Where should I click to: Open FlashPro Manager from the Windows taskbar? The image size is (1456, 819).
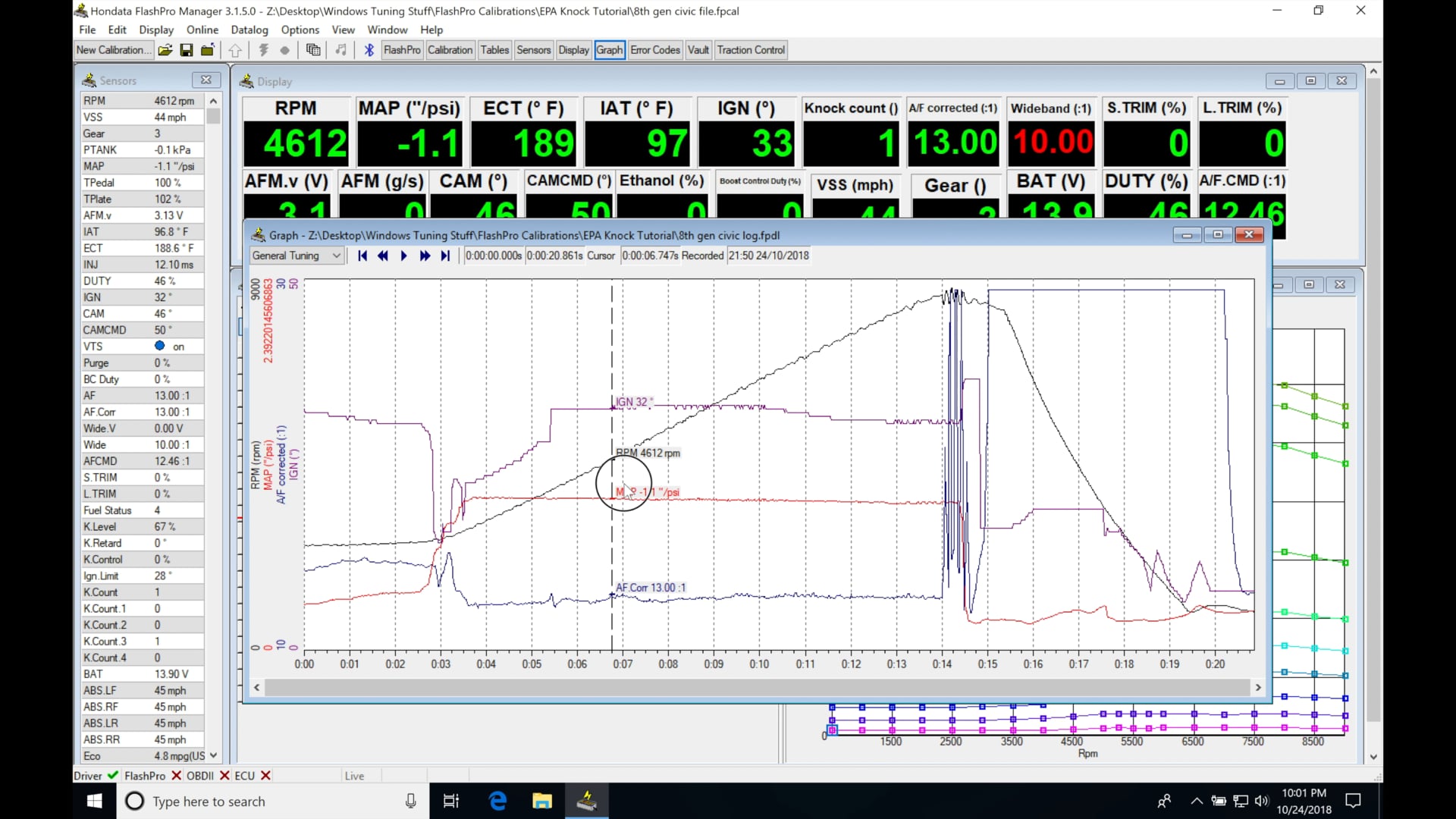pyautogui.click(x=588, y=801)
